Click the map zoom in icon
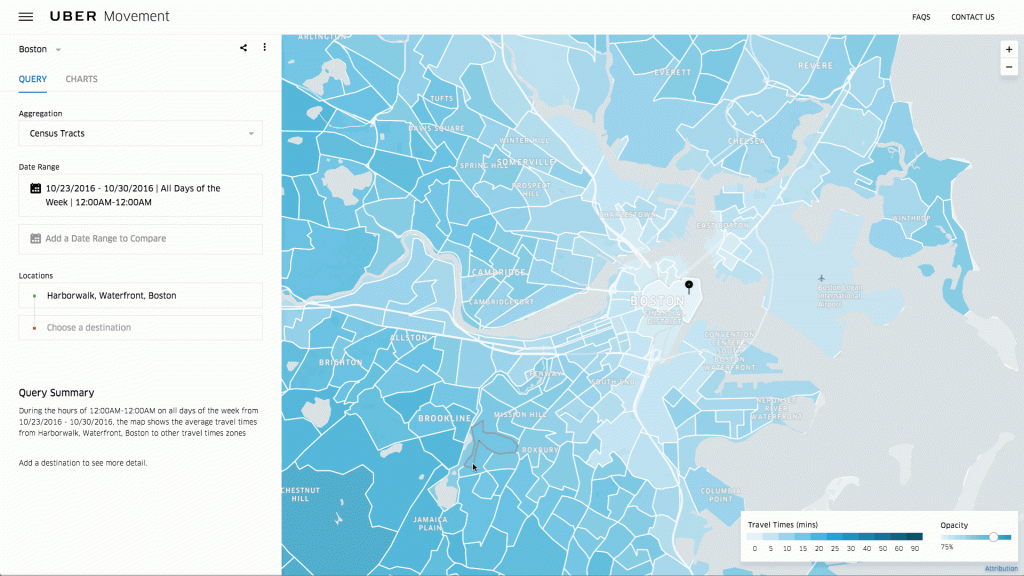Screen dimensions: 1024x576 pos(1008,48)
